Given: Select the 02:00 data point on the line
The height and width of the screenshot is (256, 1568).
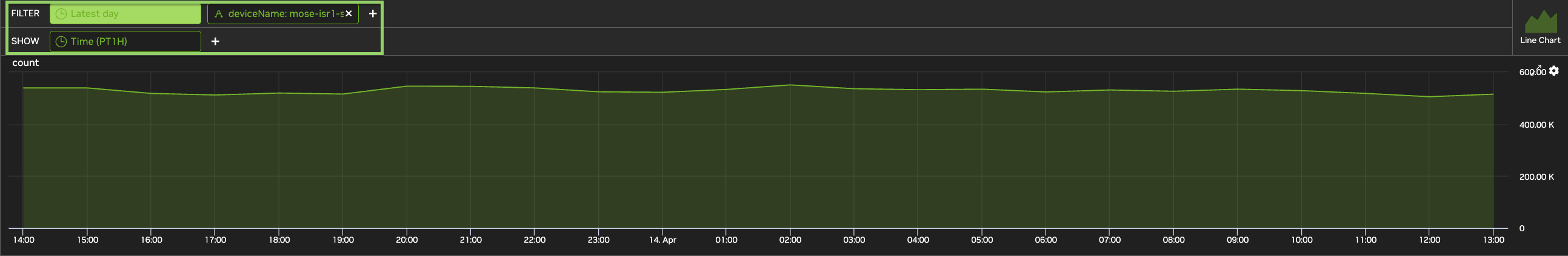Looking at the screenshot, I should tap(790, 85).
